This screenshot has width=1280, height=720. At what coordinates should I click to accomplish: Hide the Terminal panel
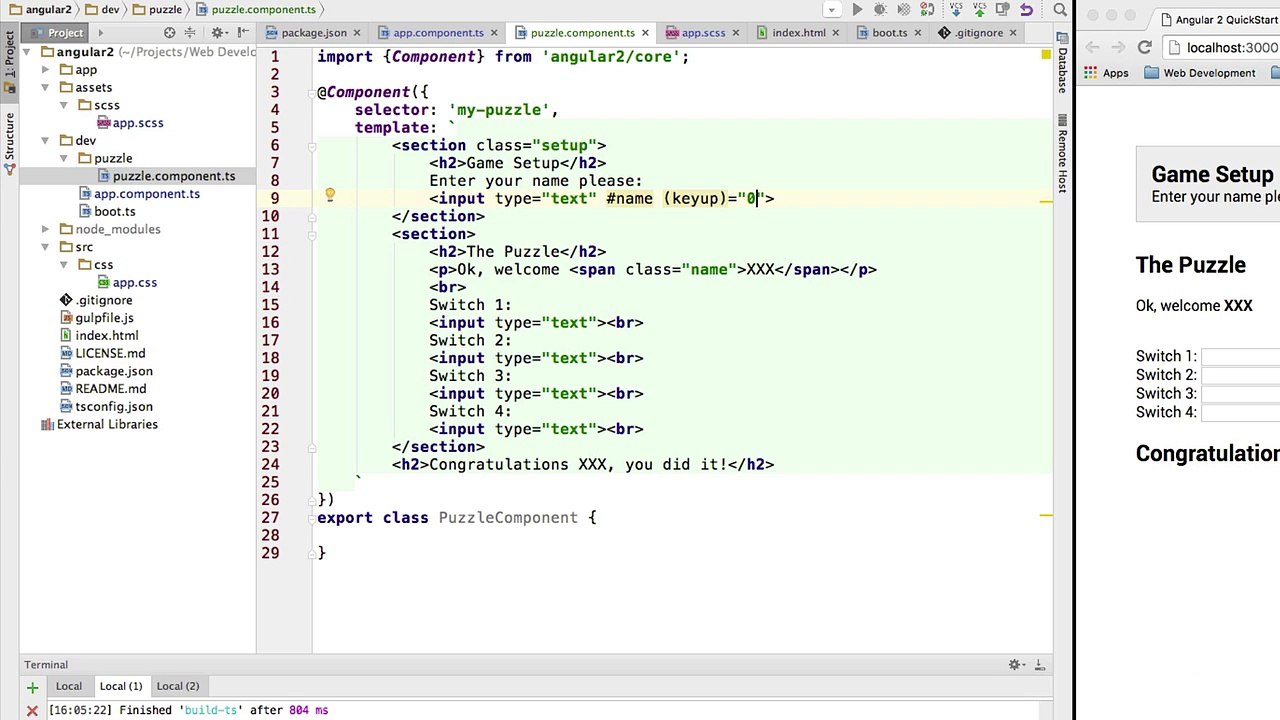(x=1039, y=665)
